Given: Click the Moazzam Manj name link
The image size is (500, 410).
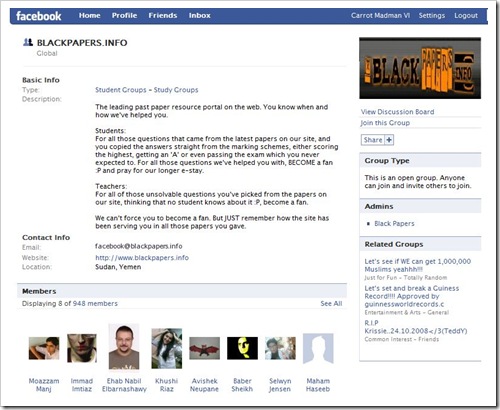Looking at the screenshot, I should coord(44,385).
